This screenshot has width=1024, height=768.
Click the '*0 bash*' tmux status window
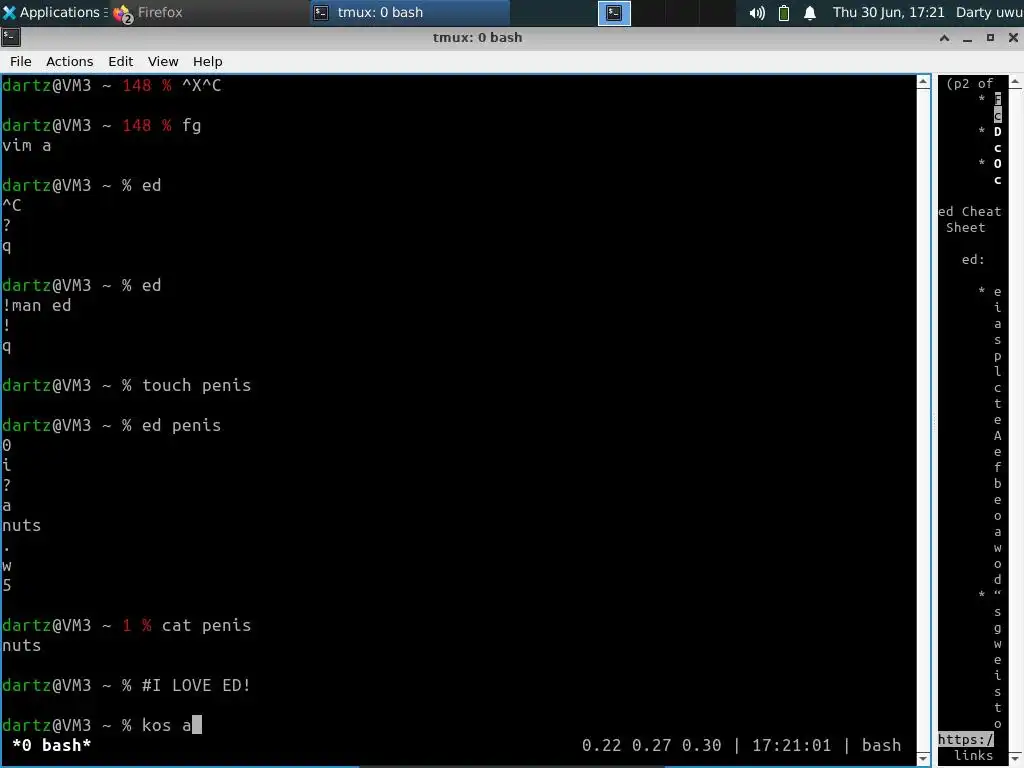[x=52, y=745]
